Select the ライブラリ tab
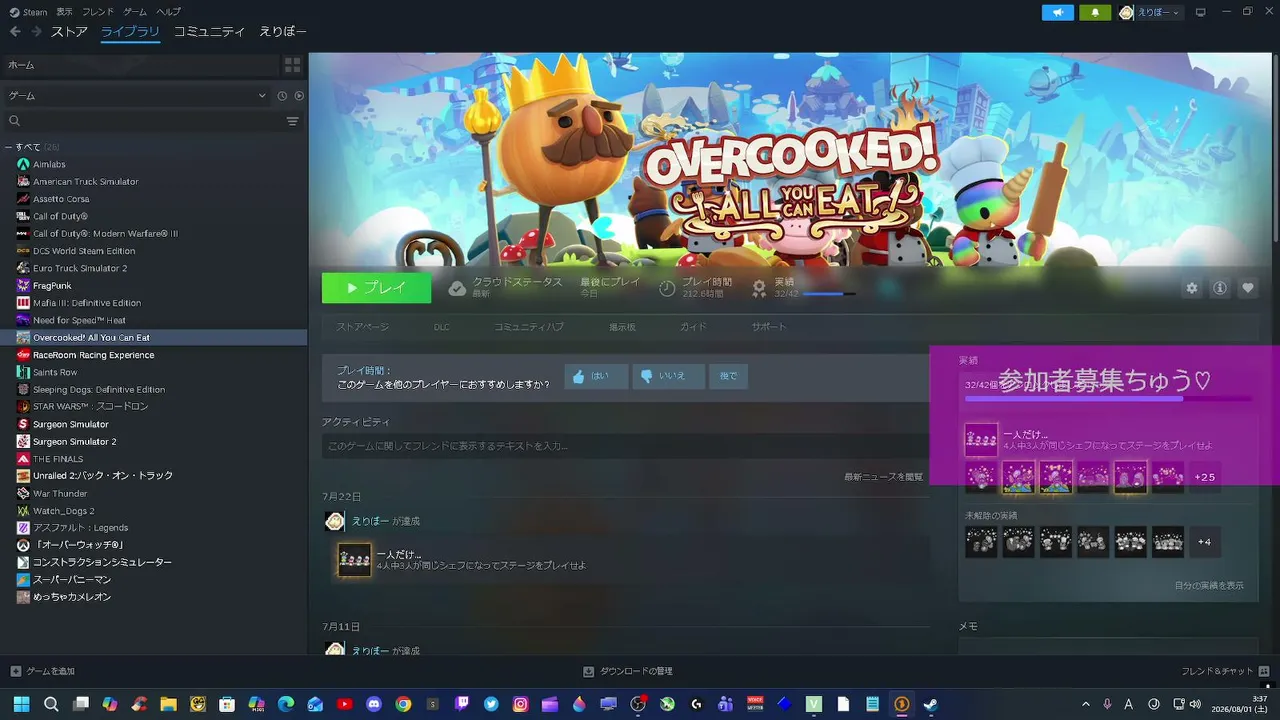Image resolution: width=1280 pixels, height=720 pixels. pos(130,32)
